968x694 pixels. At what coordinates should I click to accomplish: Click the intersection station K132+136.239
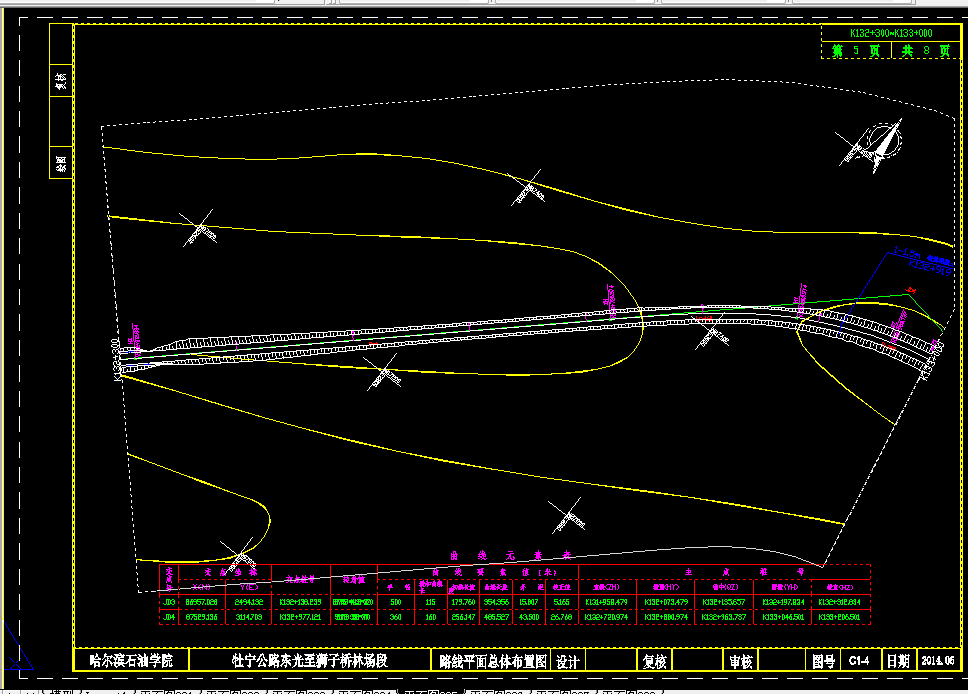click(301, 602)
